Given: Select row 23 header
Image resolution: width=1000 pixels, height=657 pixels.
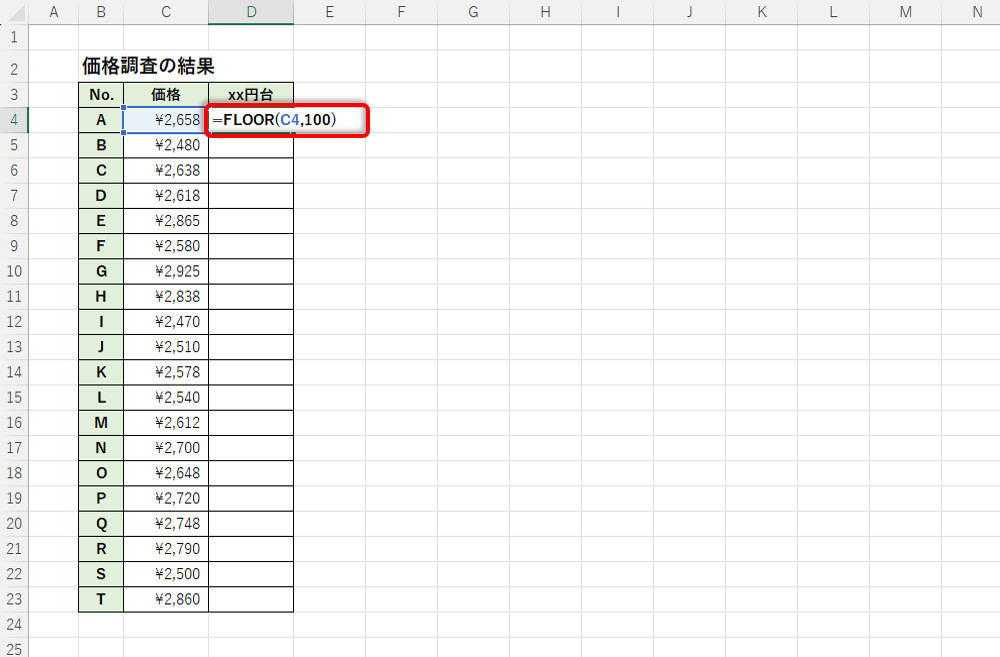Looking at the screenshot, I should coord(14,599).
